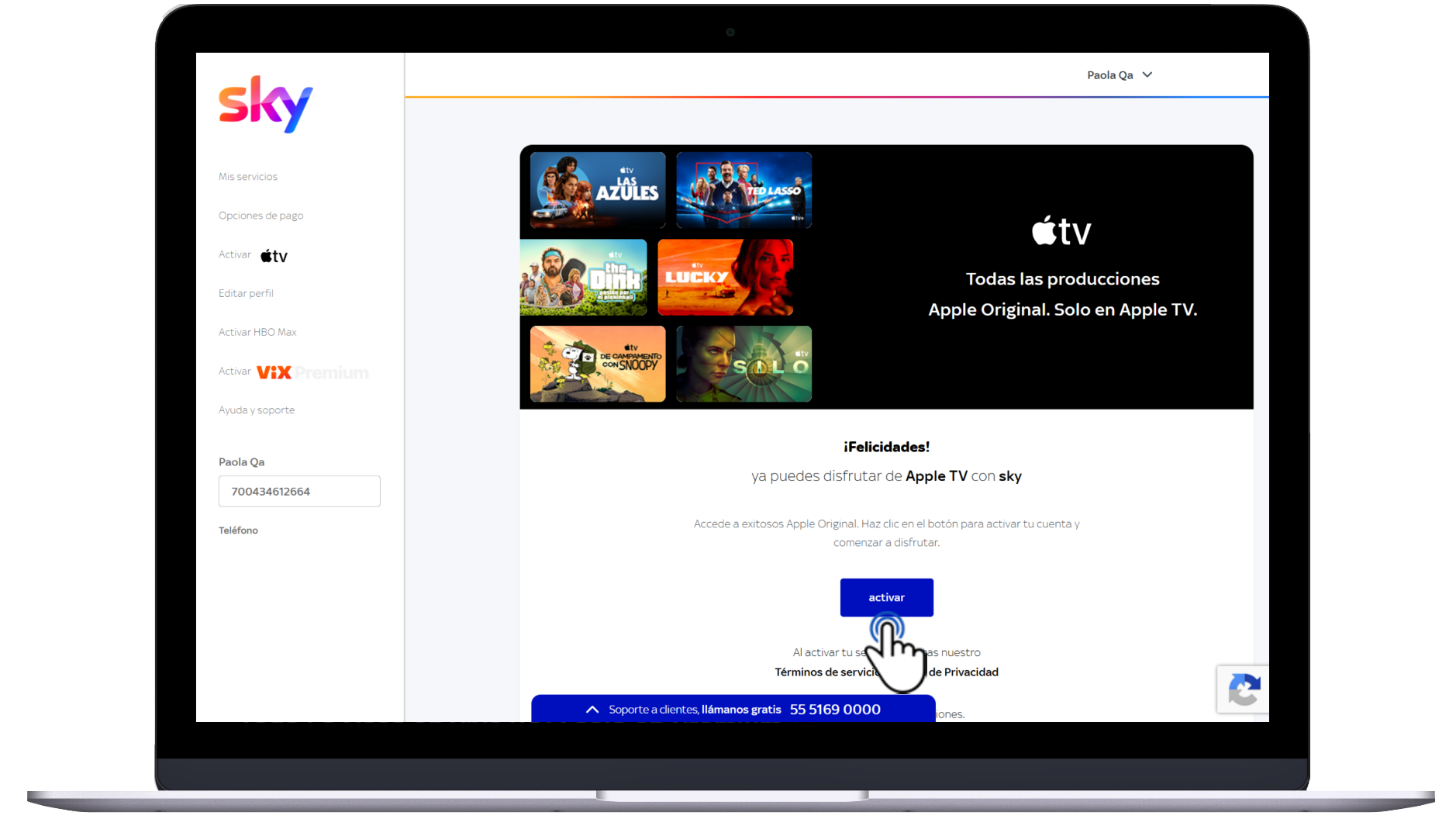
Task: Select the Las Azules show thumbnail
Action: pyautogui.click(x=598, y=190)
